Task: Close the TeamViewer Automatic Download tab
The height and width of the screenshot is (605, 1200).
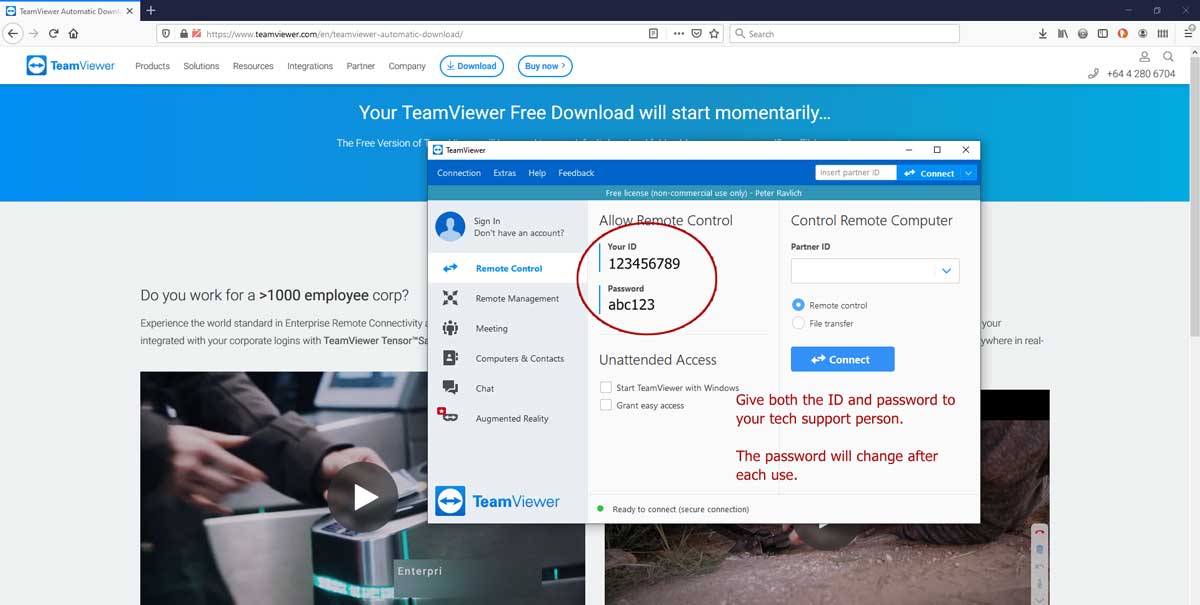Action: (x=130, y=10)
